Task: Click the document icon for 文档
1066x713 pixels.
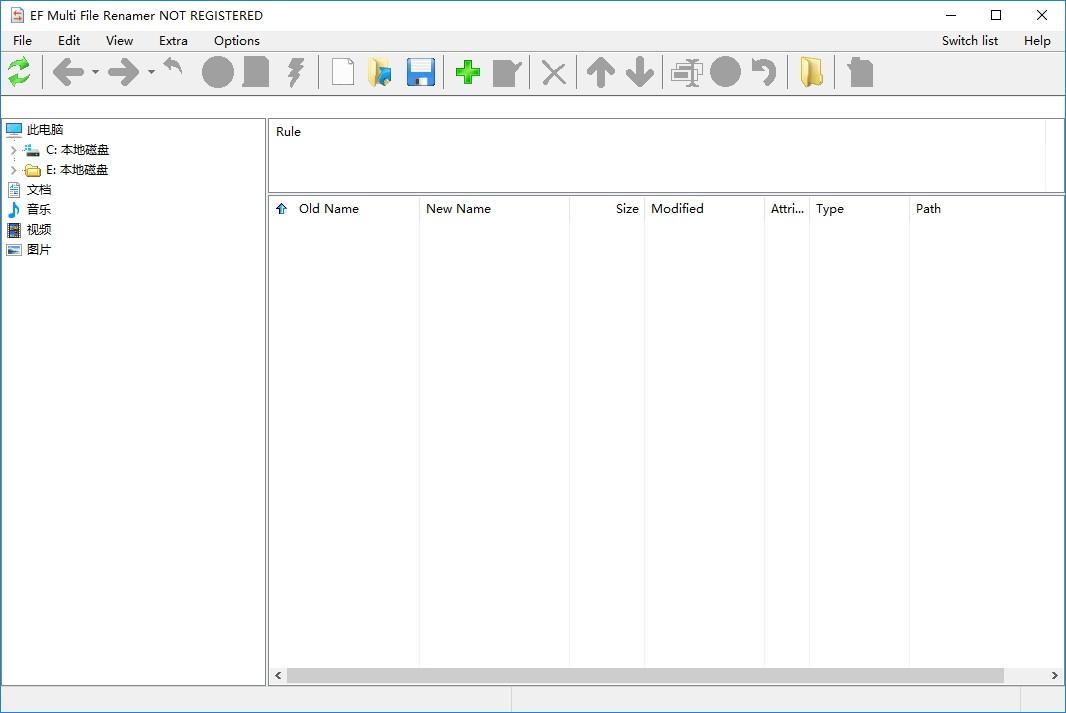Action: [x=14, y=190]
